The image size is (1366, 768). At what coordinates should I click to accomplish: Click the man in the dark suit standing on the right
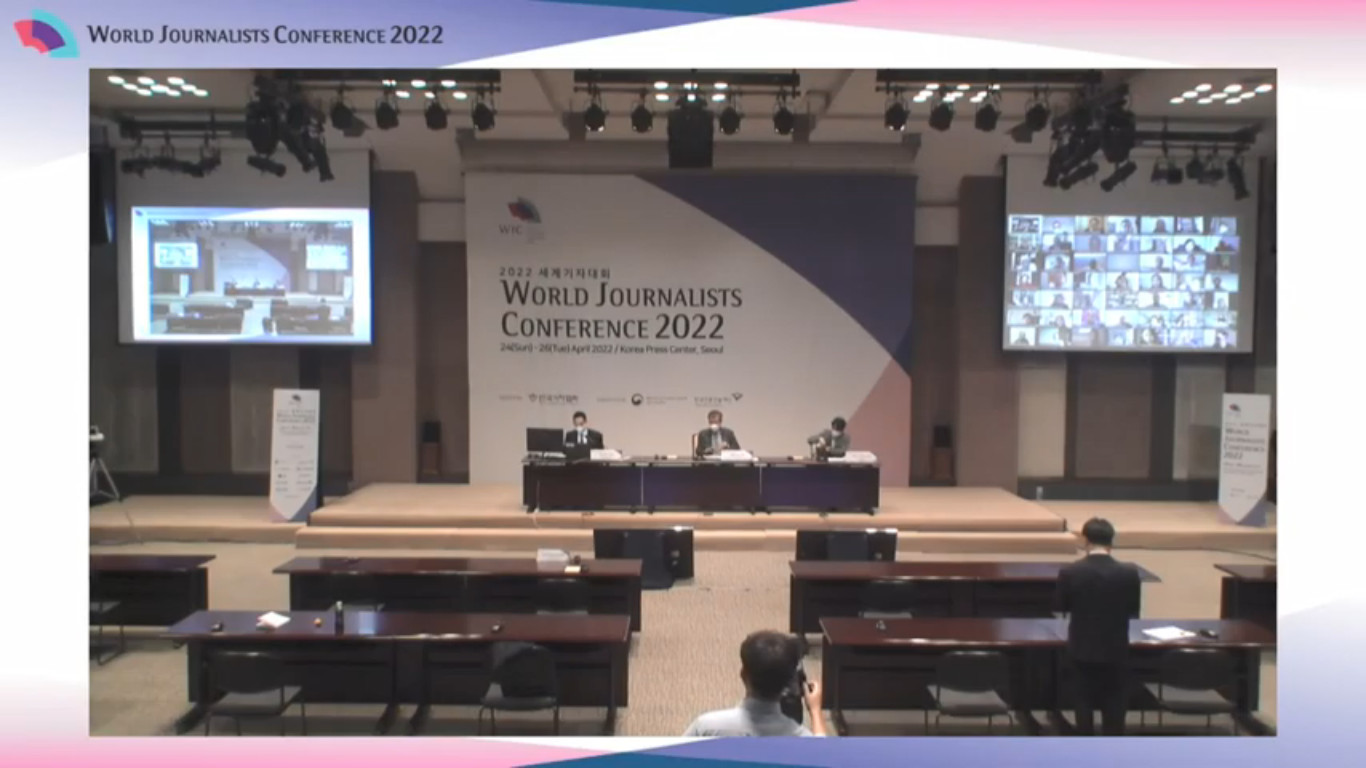click(1097, 624)
